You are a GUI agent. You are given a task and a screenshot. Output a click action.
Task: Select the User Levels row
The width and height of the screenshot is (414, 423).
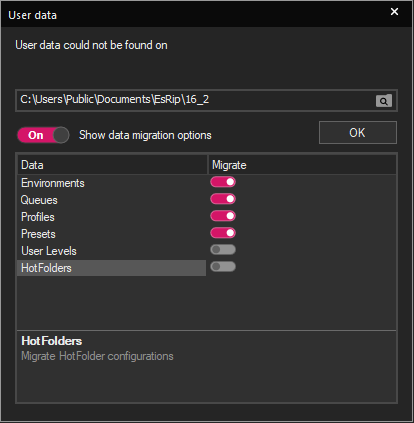[x=112, y=251]
